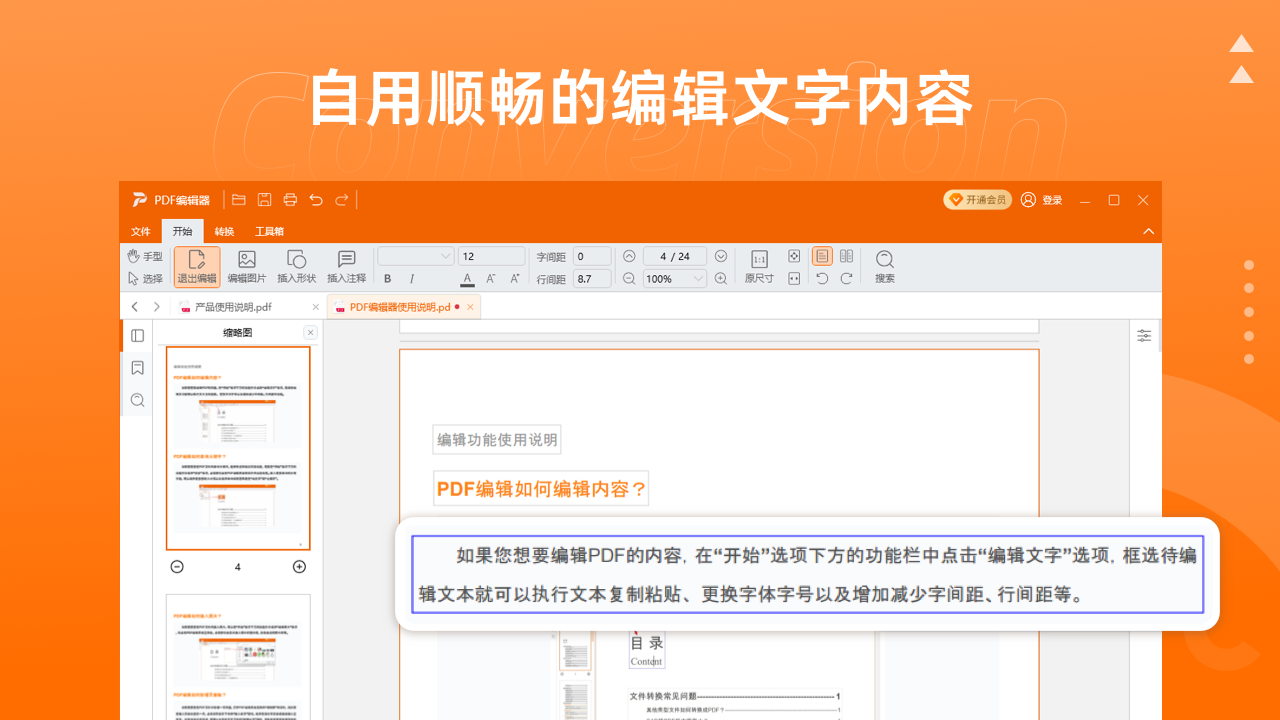This screenshot has width=1280, height=720.
Task: Click the undo arrow in the ribbon
Action: tap(316, 199)
